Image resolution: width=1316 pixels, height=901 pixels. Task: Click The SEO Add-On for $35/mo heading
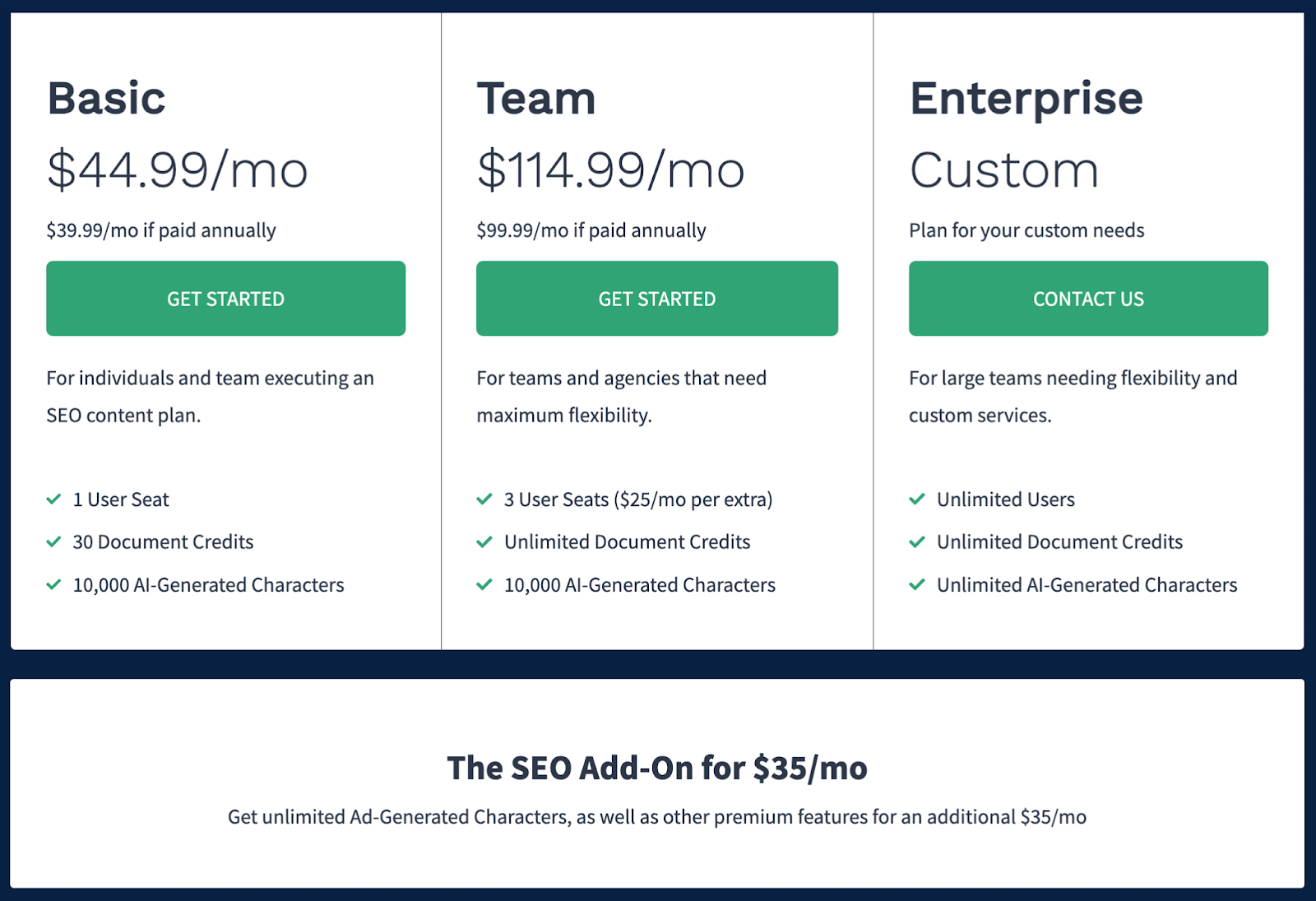coord(657,768)
